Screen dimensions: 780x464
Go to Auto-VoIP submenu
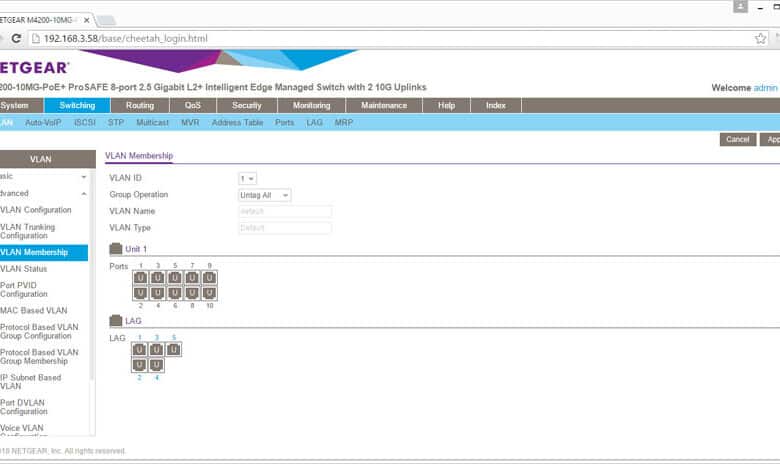tap(43, 122)
